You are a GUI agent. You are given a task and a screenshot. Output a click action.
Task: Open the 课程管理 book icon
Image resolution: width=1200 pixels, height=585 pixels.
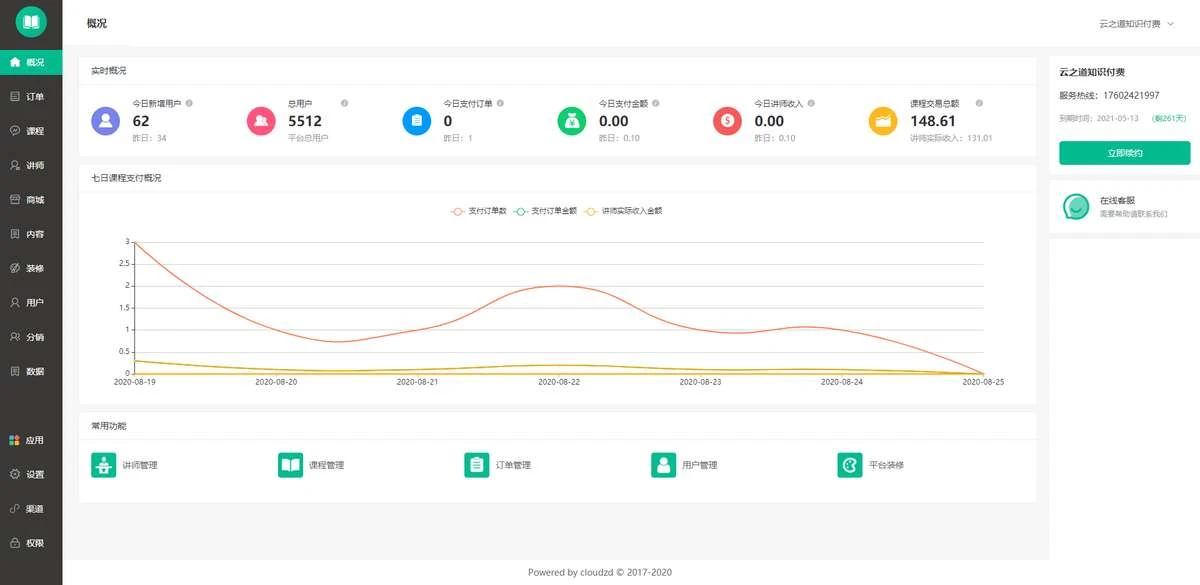[x=290, y=465]
